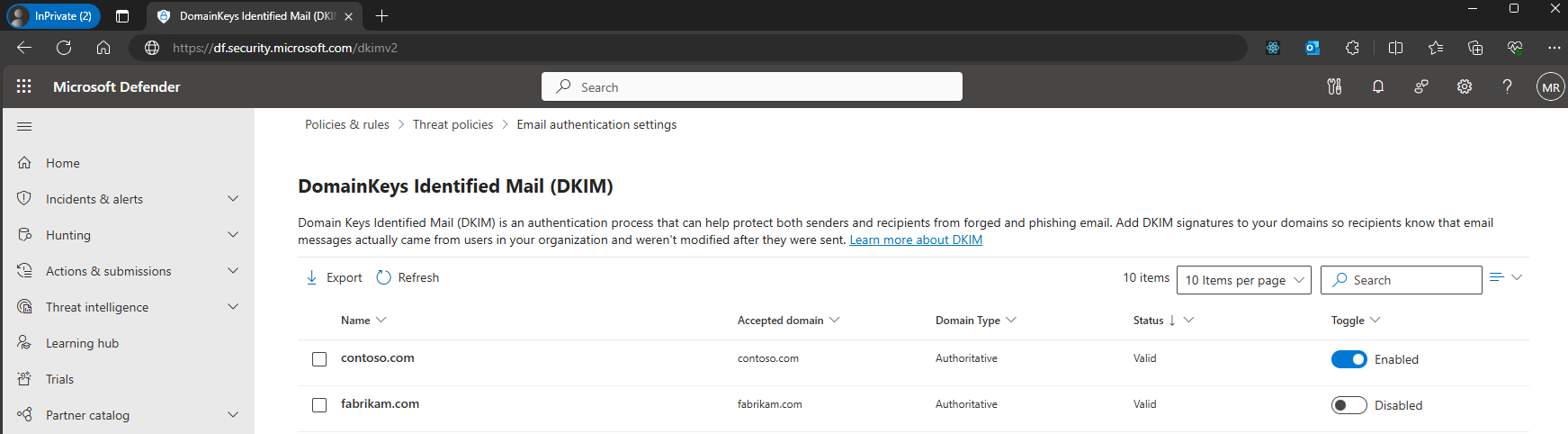Open InPrivate profile indicator
Screen dimensions: 1568x434
point(52,16)
